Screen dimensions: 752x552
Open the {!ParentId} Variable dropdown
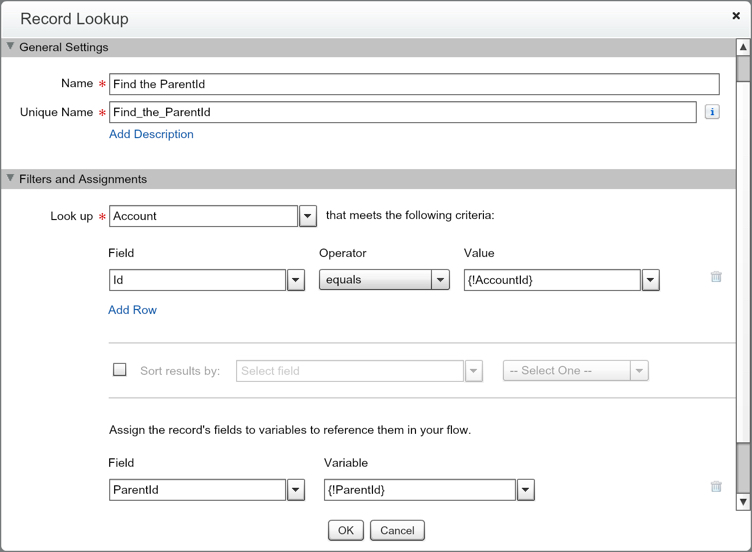tap(526, 490)
